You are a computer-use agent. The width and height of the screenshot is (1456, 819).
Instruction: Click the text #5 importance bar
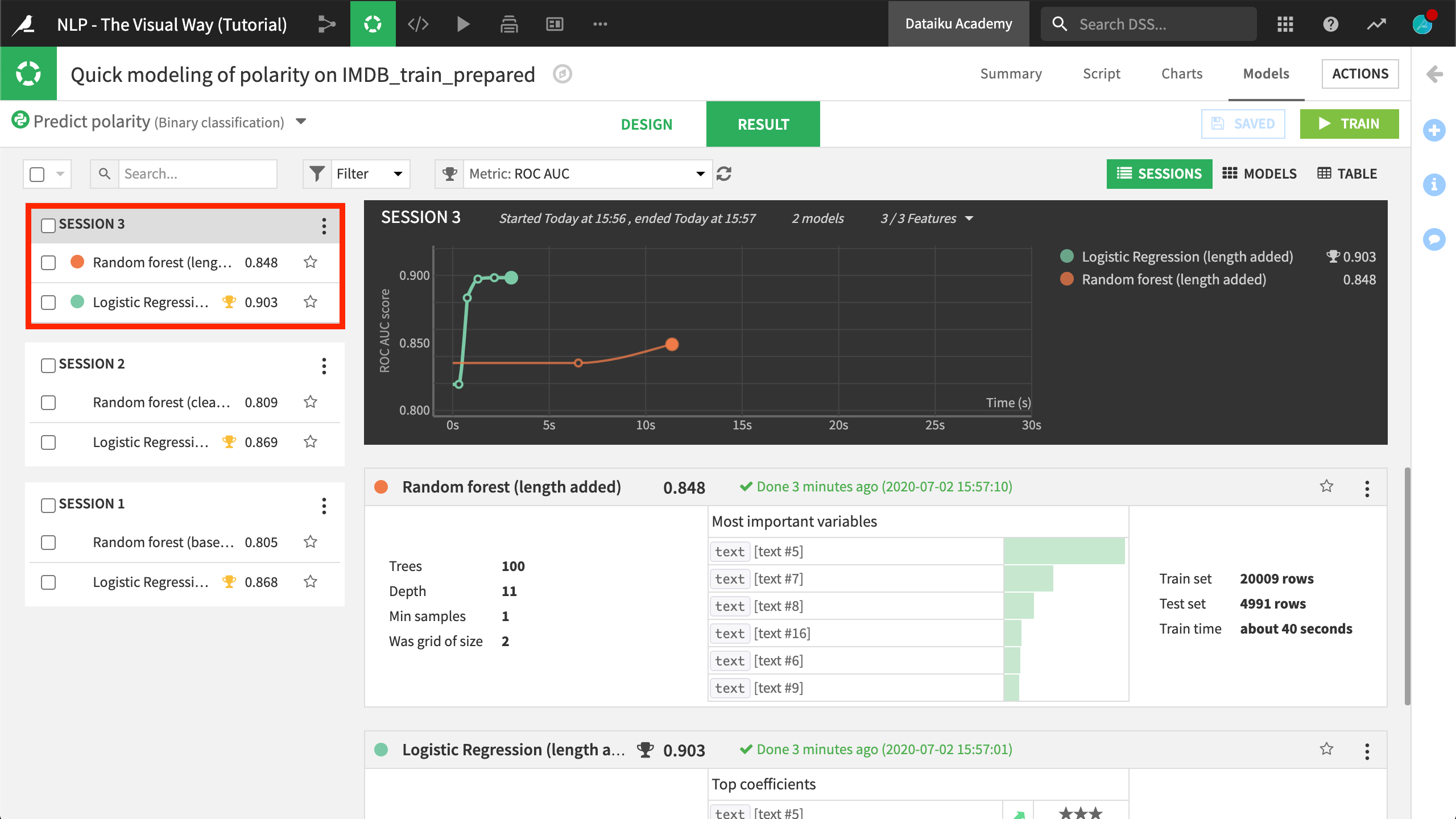coord(1064,551)
